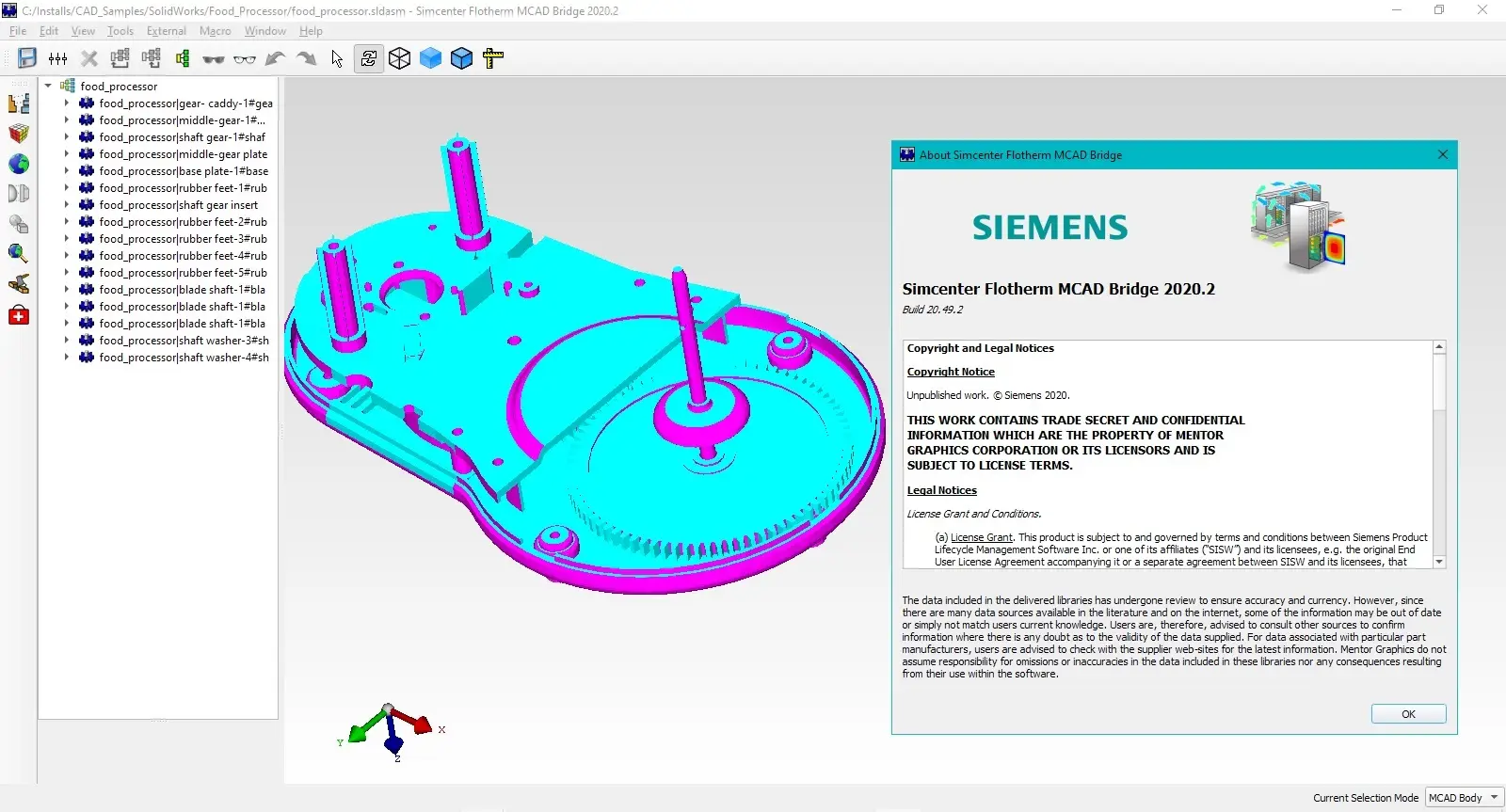Click the clear eyeglasses show icon
The height and width of the screenshot is (812, 1506).
point(245,59)
